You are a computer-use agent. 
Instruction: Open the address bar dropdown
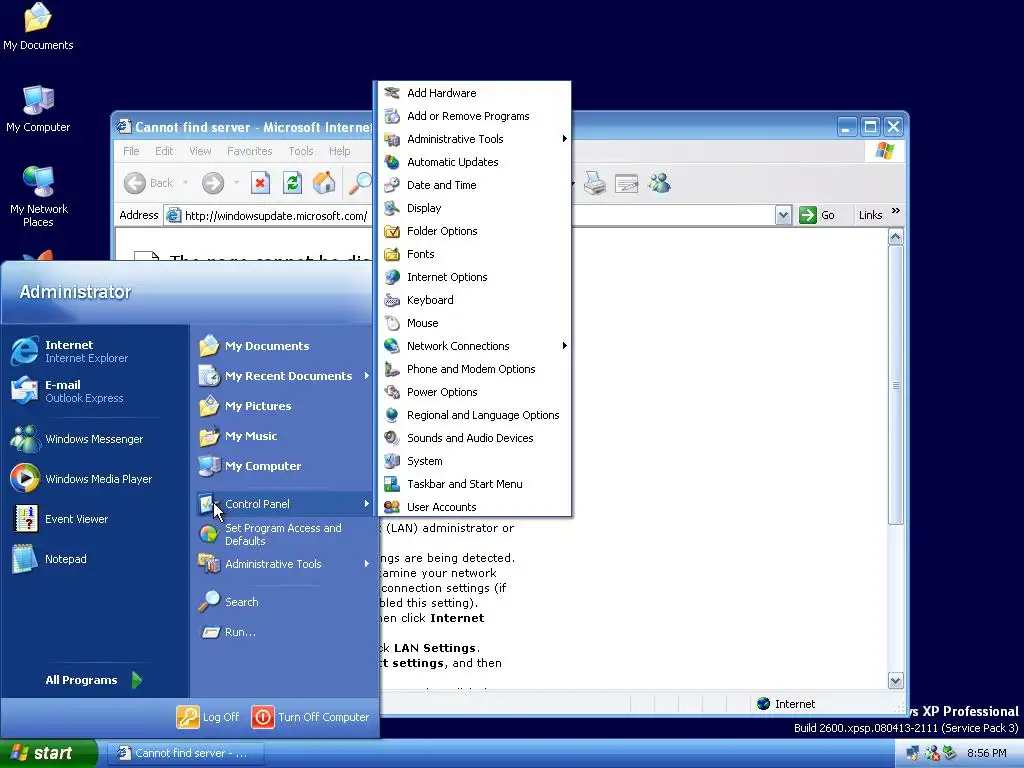click(783, 215)
